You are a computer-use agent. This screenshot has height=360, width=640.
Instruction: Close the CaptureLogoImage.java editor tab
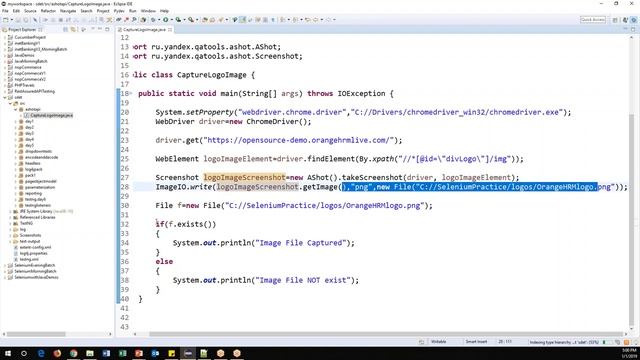click(x=170, y=29)
